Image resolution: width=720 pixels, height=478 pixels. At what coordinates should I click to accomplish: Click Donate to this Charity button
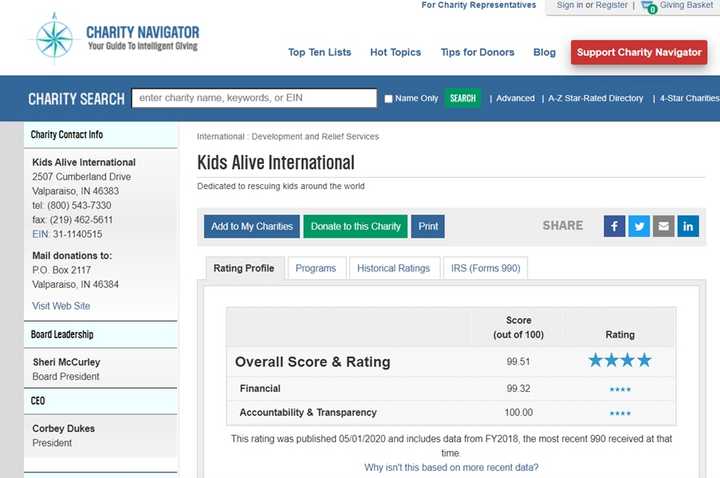(x=355, y=226)
